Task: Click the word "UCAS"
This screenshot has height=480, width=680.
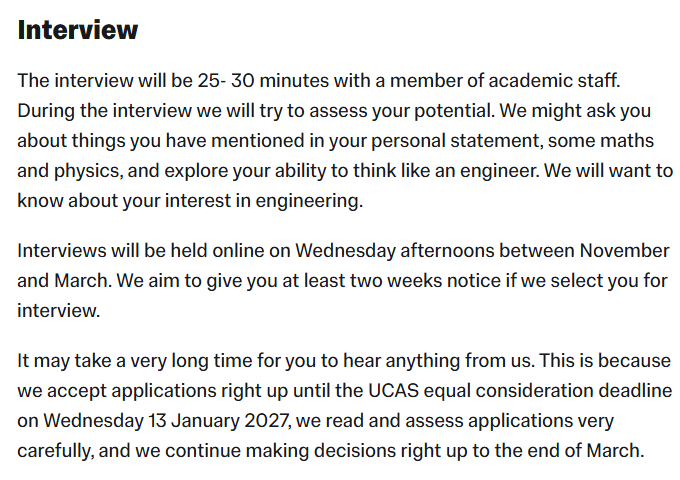Action: 393,391
